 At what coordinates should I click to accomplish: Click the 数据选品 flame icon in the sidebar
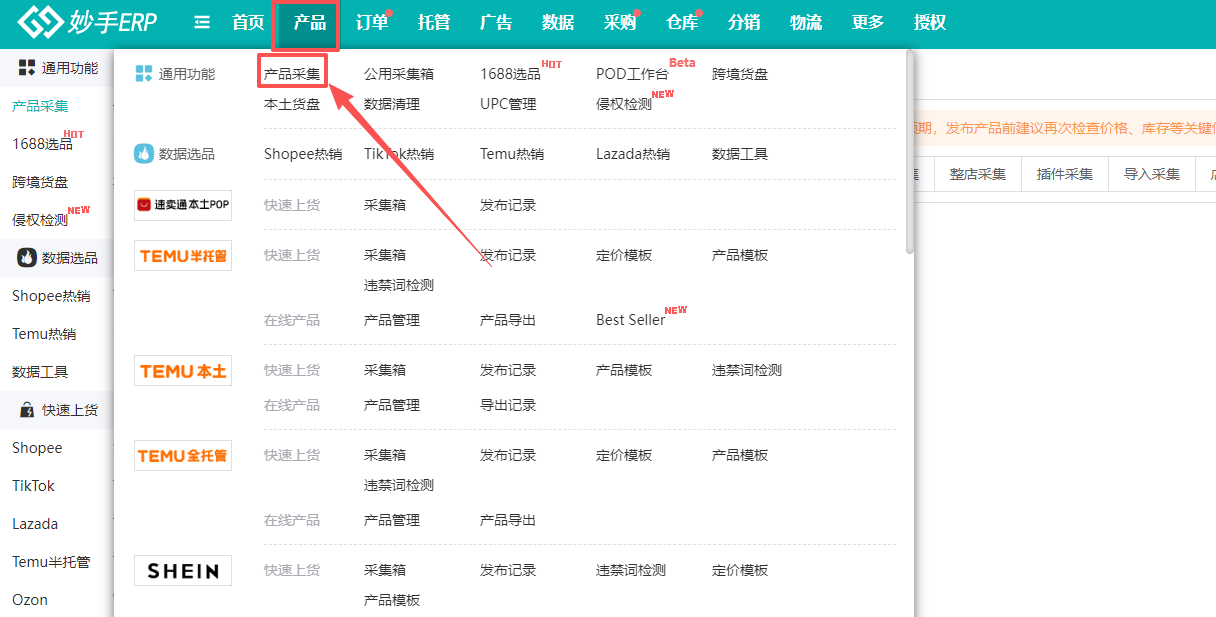click(27, 258)
